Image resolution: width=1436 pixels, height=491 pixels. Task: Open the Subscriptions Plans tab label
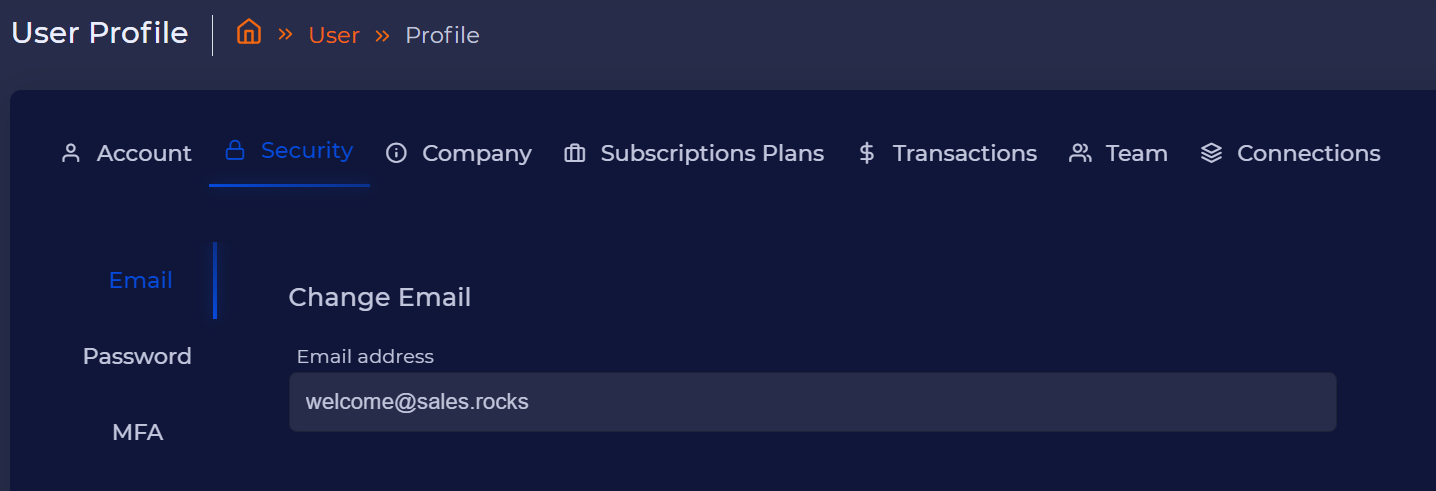click(712, 153)
